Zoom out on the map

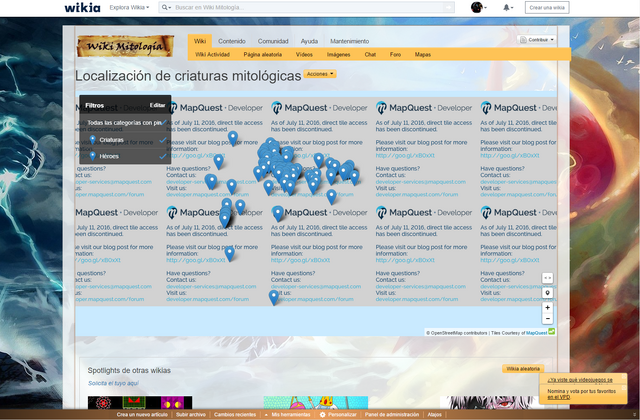(x=547, y=319)
